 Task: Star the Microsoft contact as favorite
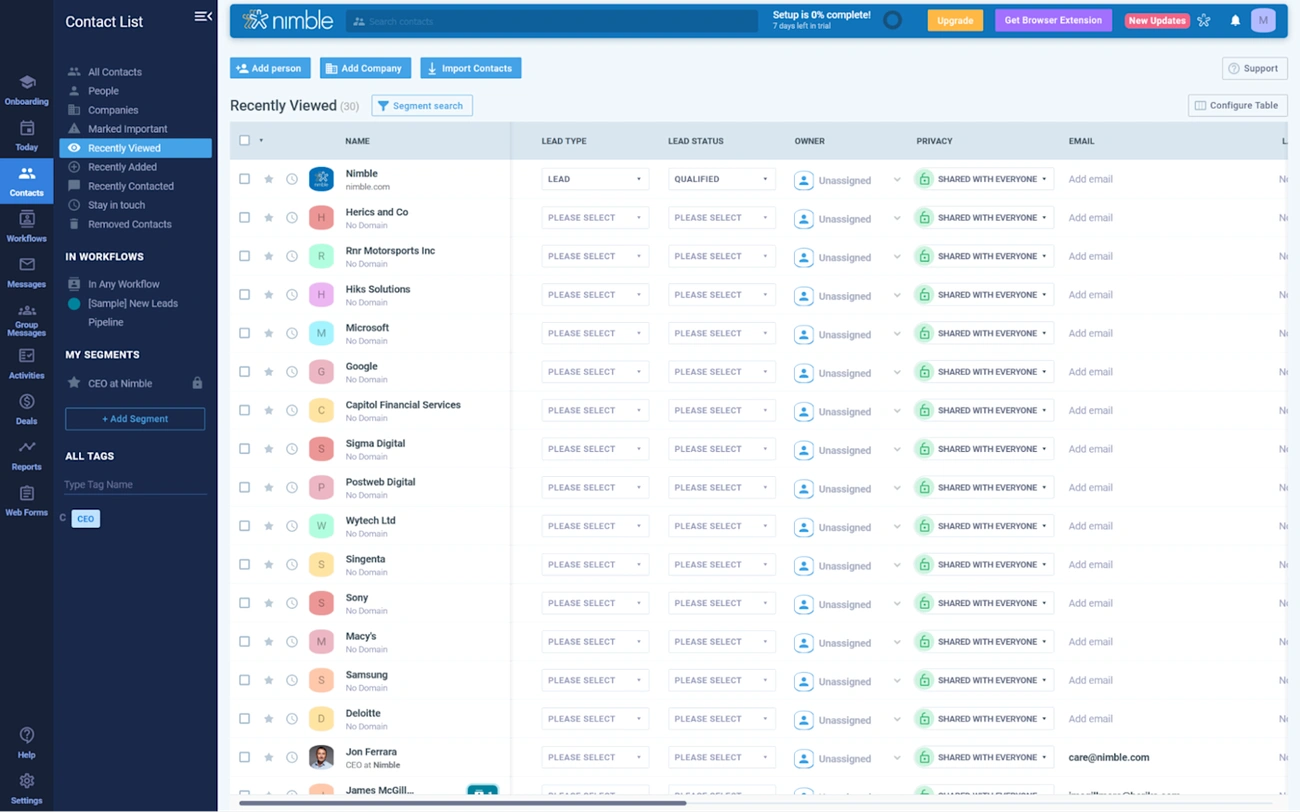pos(268,333)
